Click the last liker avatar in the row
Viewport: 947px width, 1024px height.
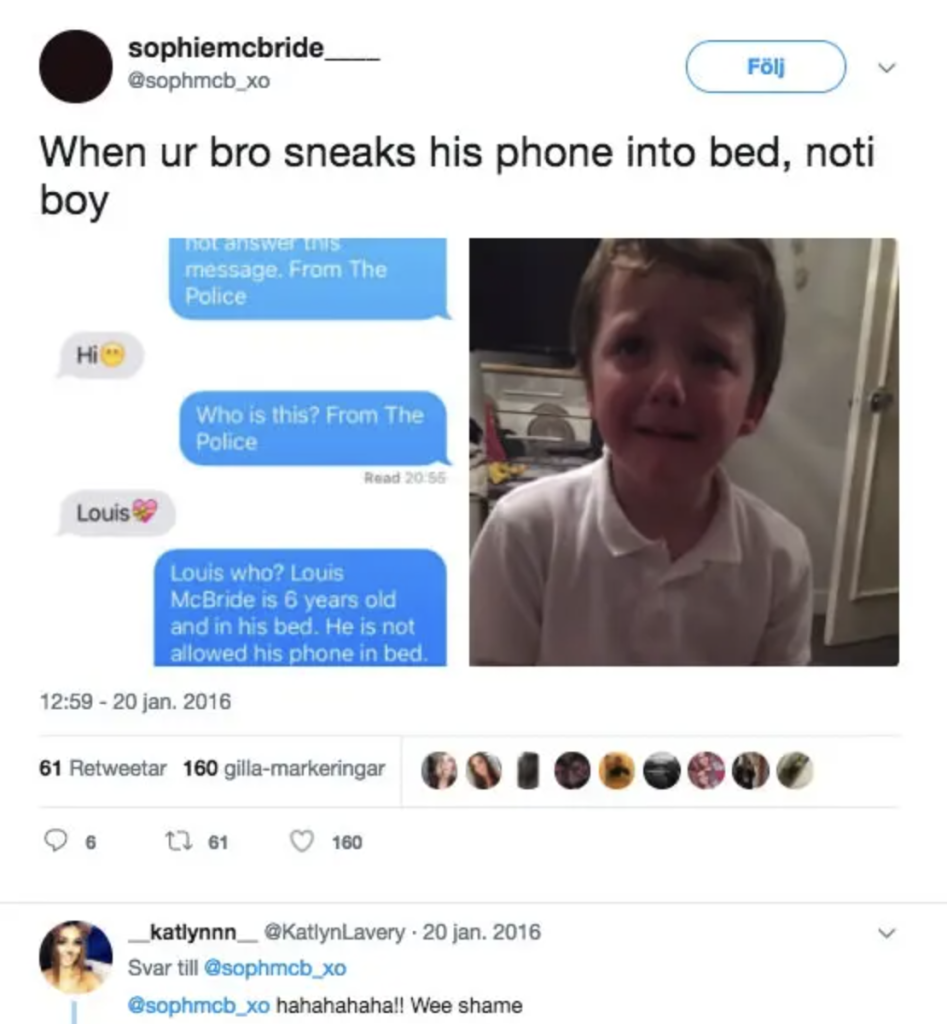click(795, 771)
